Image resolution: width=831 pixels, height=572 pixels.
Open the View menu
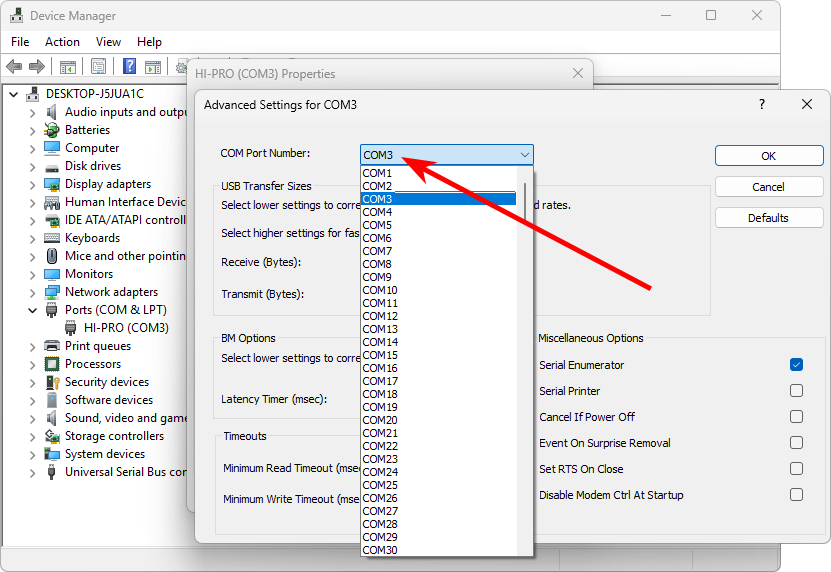click(108, 42)
